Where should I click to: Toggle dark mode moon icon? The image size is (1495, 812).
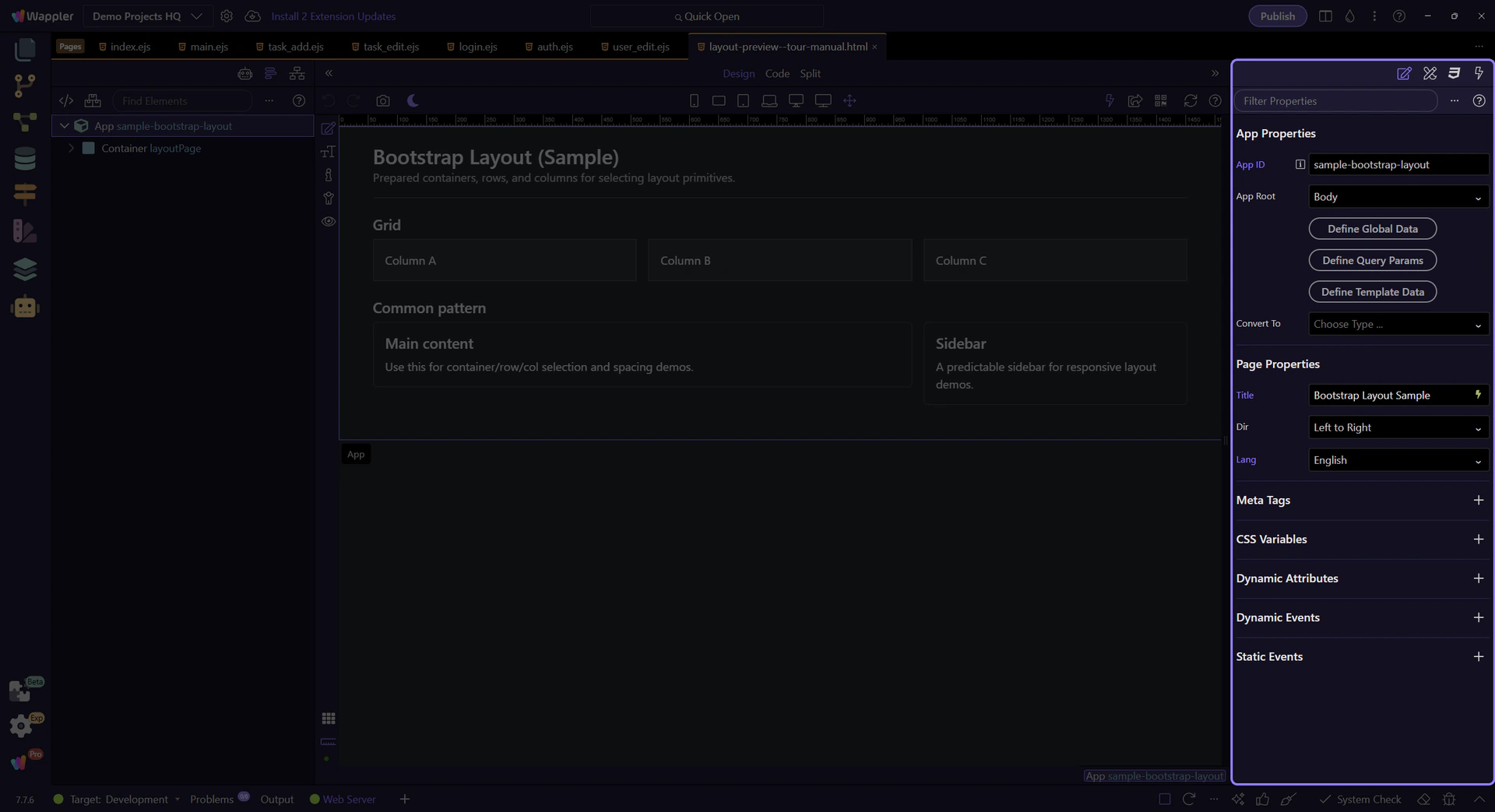pyautogui.click(x=413, y=101)
